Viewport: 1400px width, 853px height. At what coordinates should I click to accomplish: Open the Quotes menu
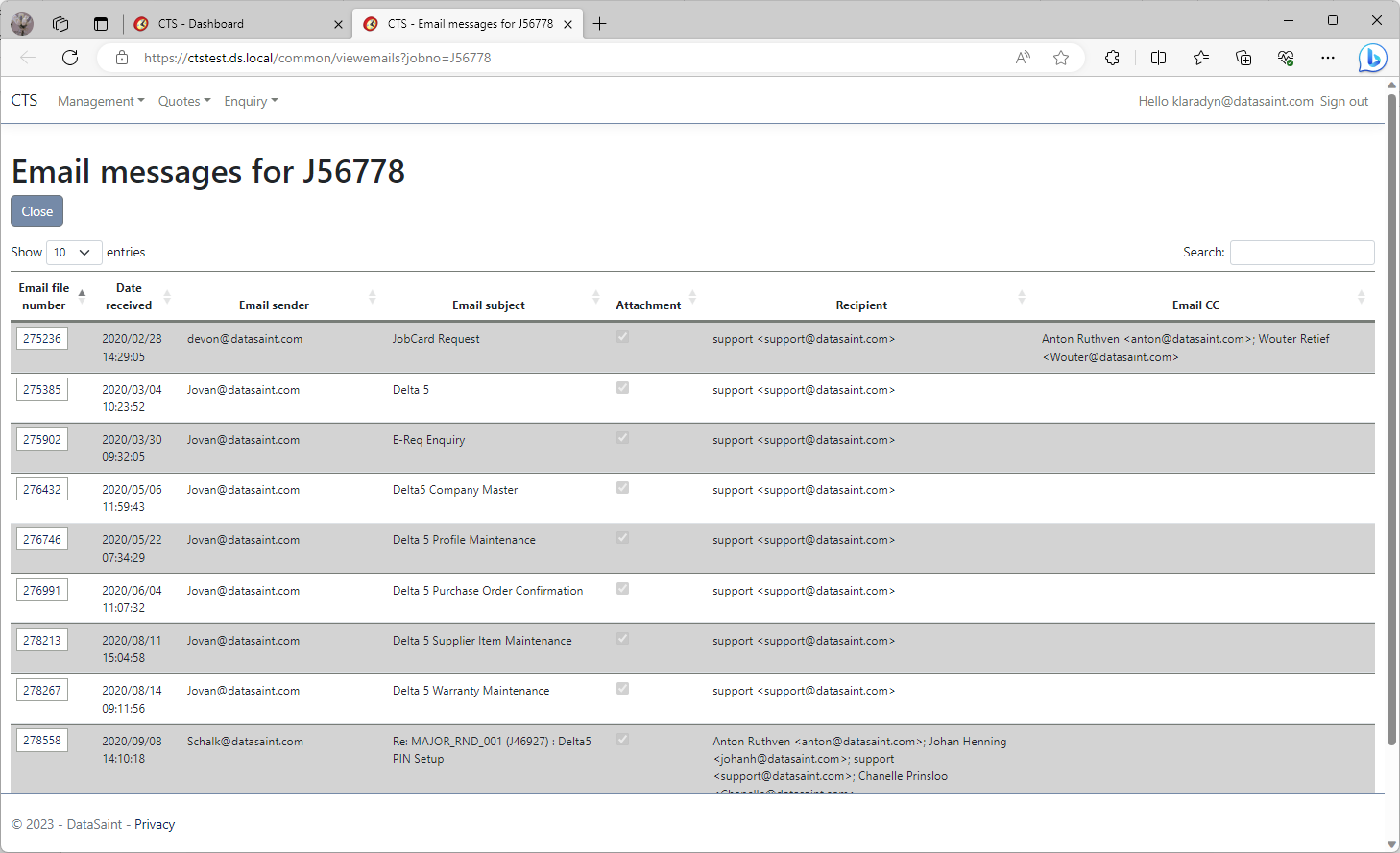click(x=184, y=101)
